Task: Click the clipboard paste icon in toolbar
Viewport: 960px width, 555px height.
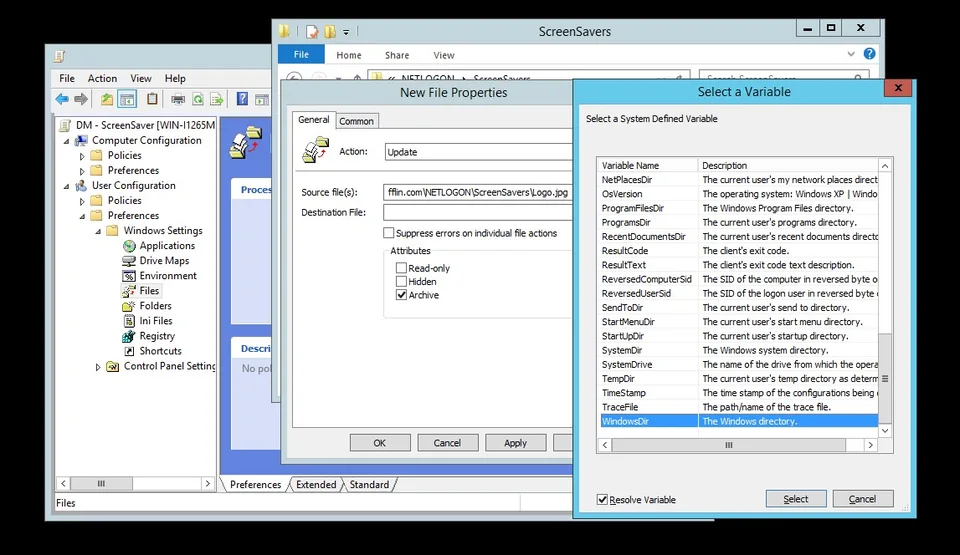Action: [152, 99]
